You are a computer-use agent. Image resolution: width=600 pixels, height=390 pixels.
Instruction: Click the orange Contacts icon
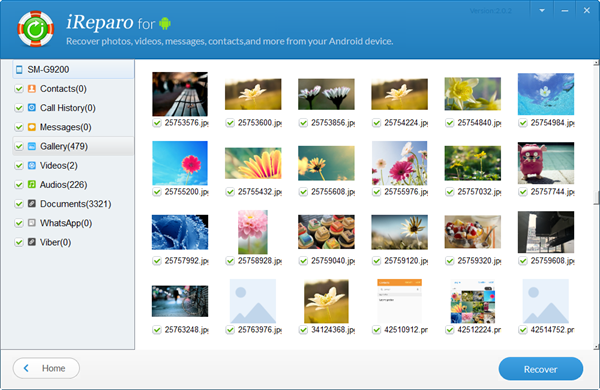32,88
